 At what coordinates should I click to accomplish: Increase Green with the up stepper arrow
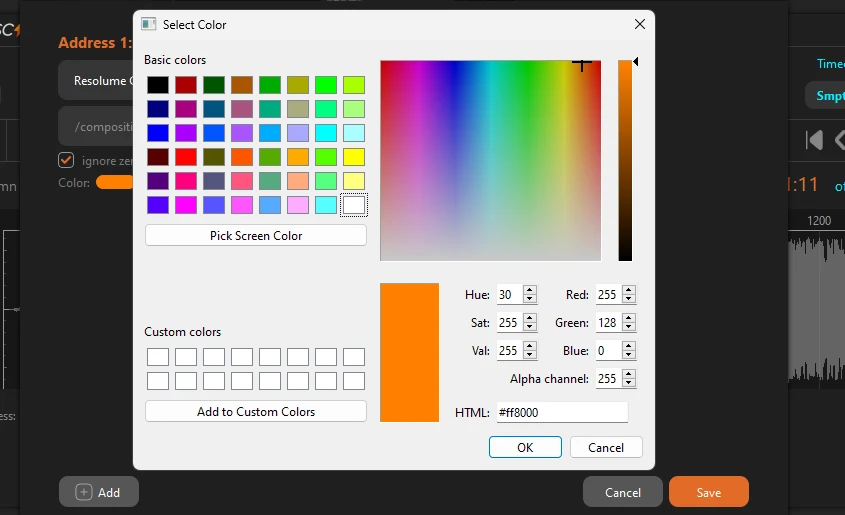[x=629, y=318]
